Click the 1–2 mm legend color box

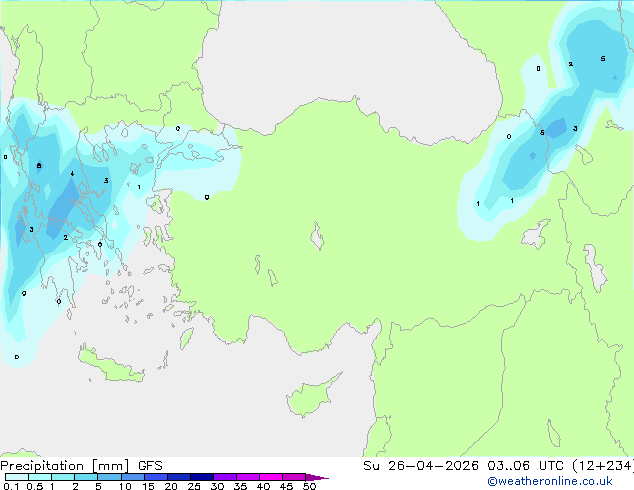point(63,477)
